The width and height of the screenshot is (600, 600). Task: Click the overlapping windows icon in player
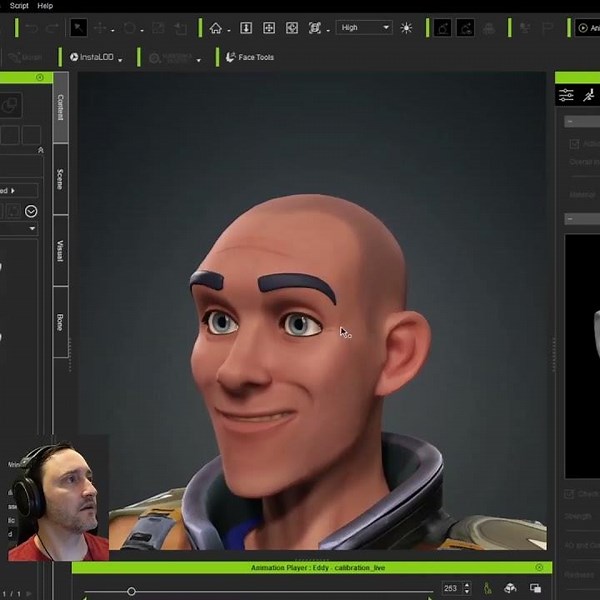point(535,588)
